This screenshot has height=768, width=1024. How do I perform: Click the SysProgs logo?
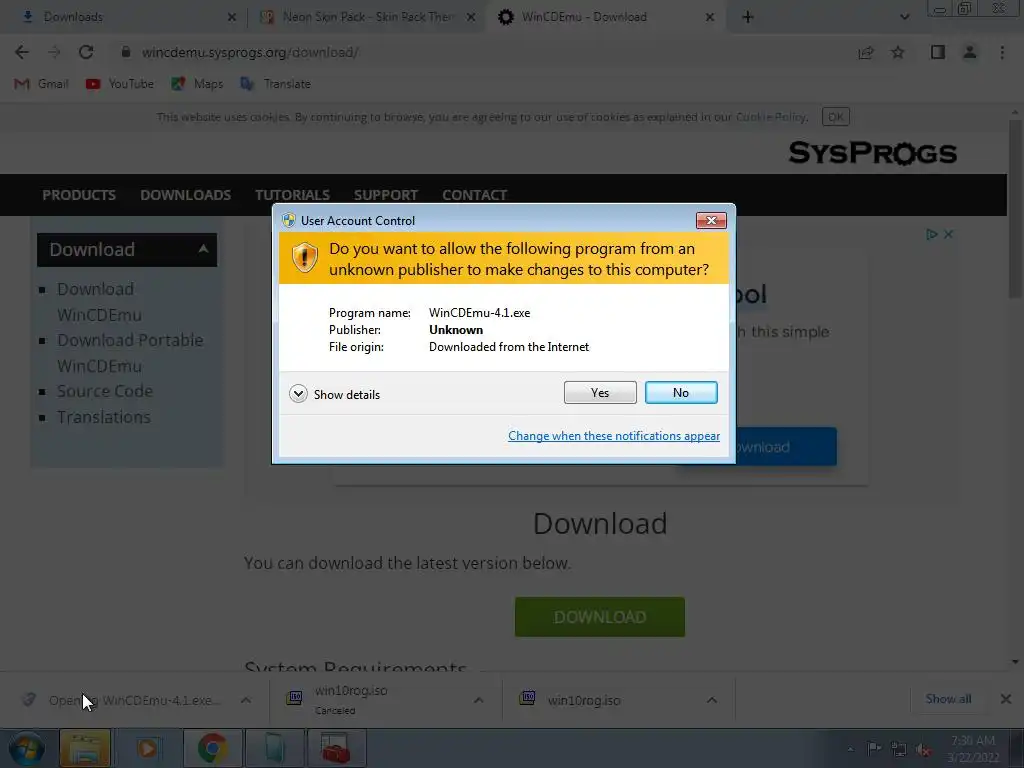point(872,153)
